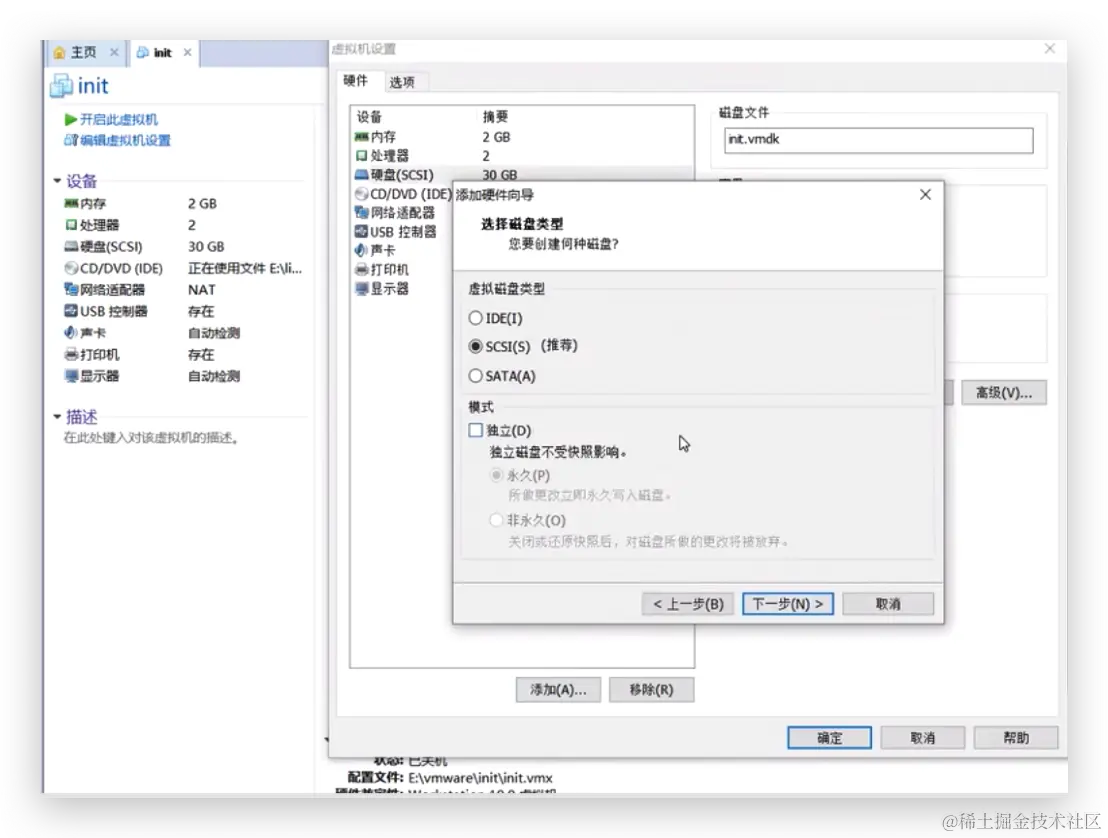This screenshot has height=838, width=1108.
Task: Cancel the add hardware wizard
Action: pos(888,604)
